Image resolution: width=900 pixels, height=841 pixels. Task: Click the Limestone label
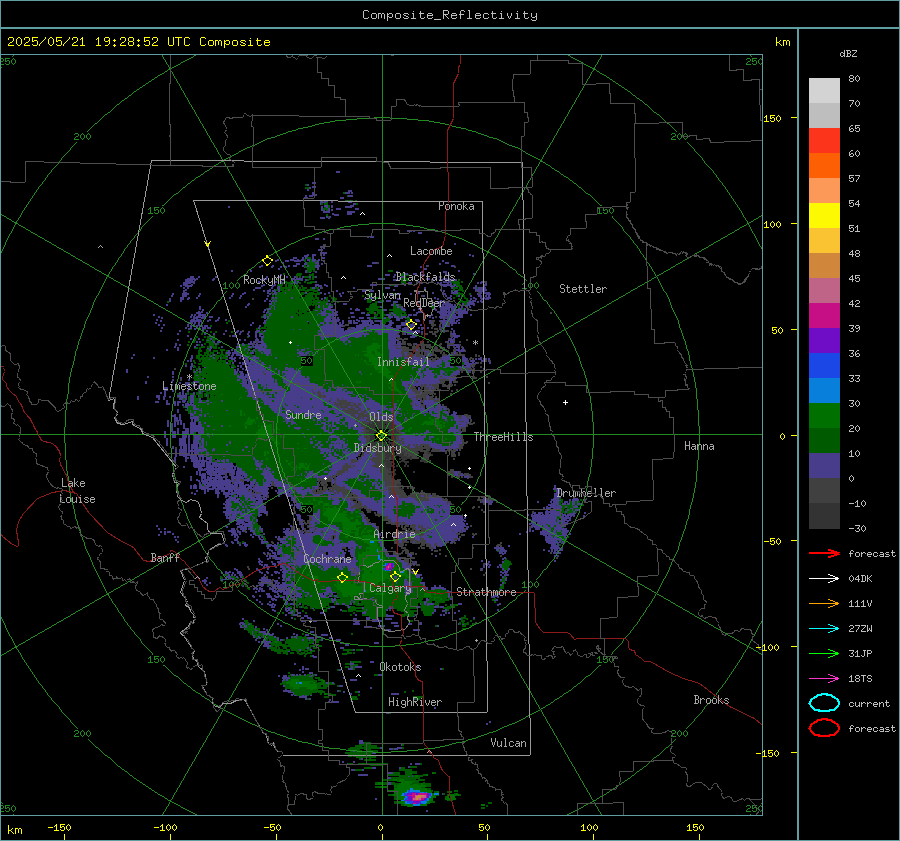click(x=189, y=386)
